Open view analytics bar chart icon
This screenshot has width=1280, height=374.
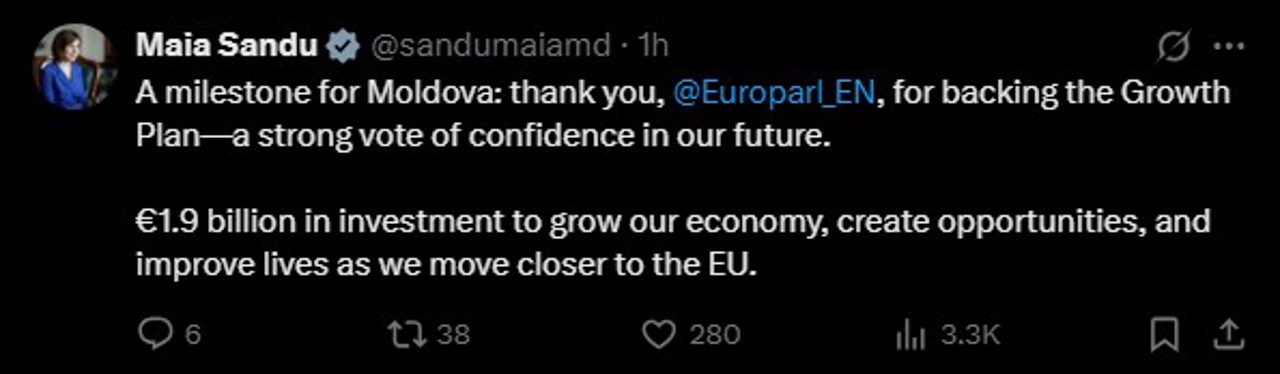910,334
